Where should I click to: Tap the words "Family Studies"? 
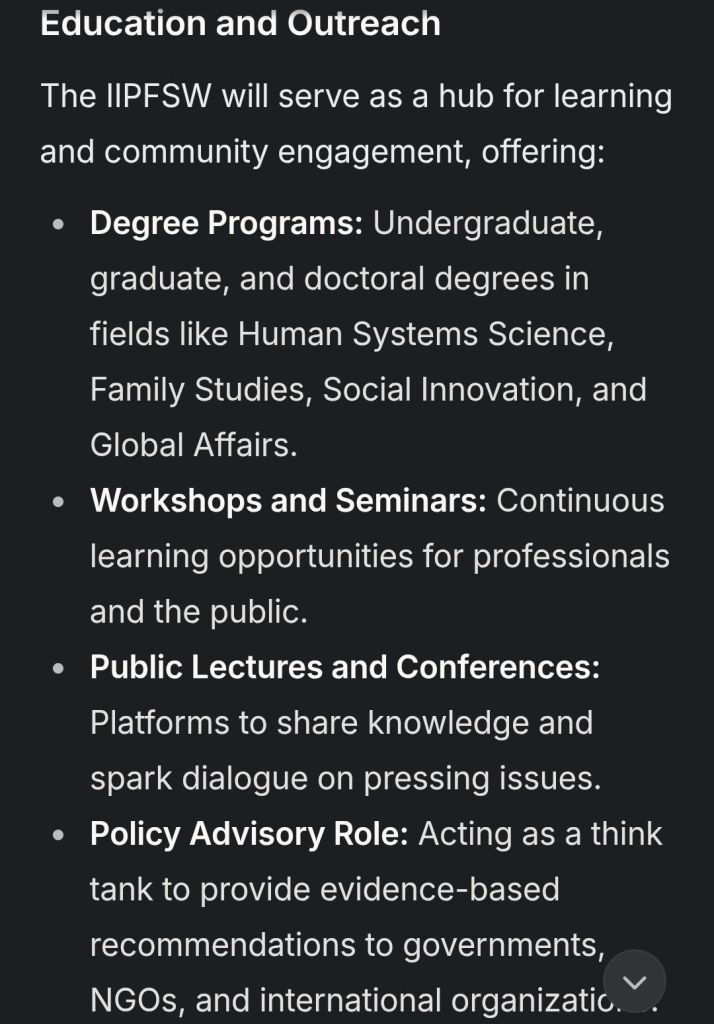coord(200,389)
